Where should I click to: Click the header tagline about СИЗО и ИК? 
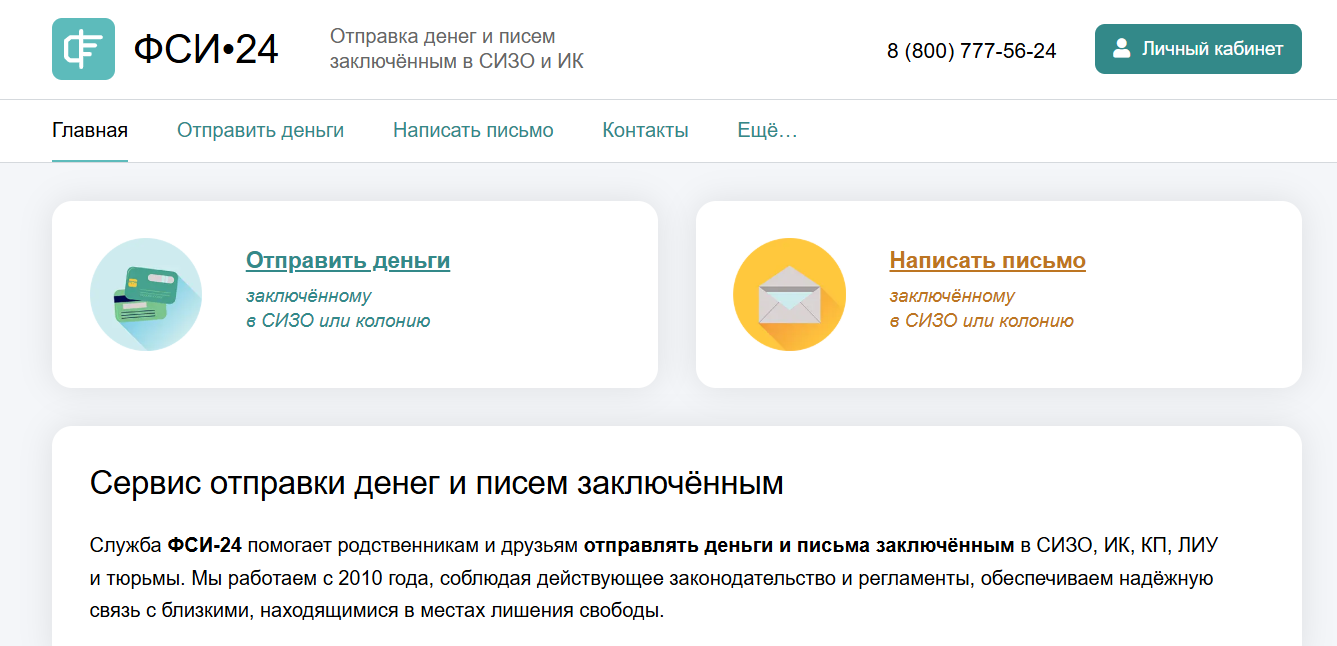[456, 49]
